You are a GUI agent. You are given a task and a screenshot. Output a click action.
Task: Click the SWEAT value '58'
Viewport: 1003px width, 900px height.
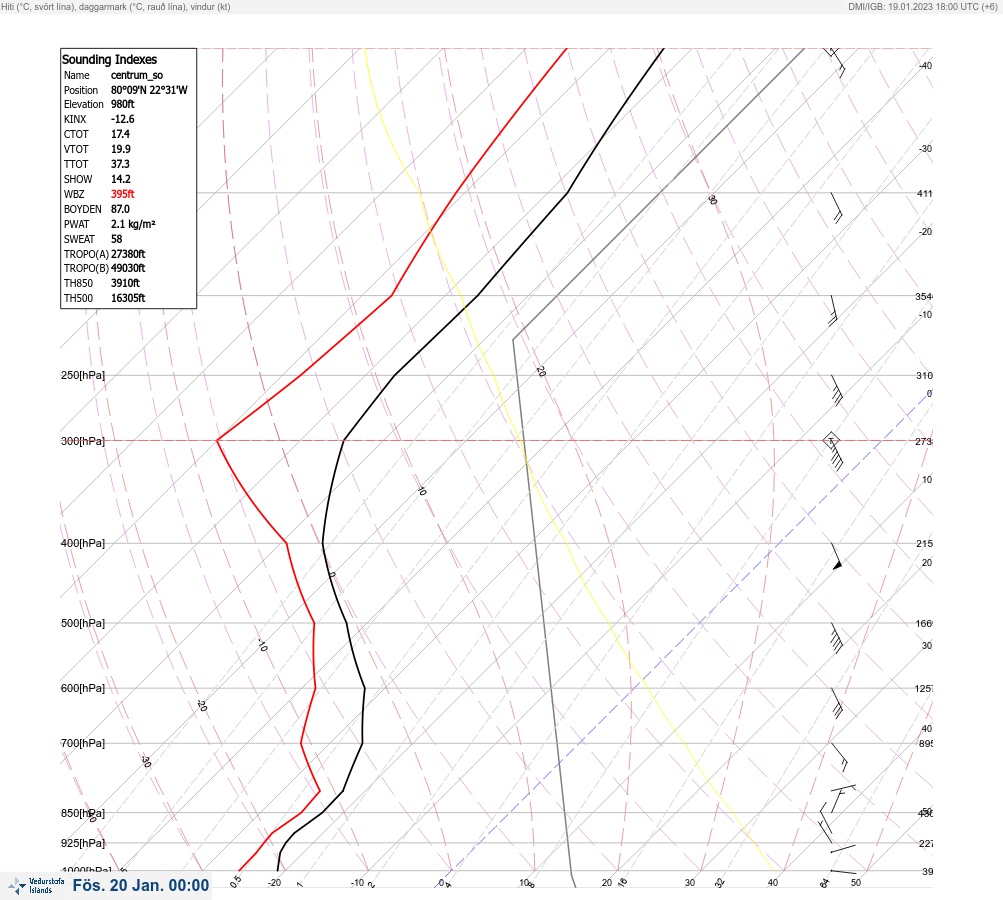pyautogui.click(x=116, y=239)
